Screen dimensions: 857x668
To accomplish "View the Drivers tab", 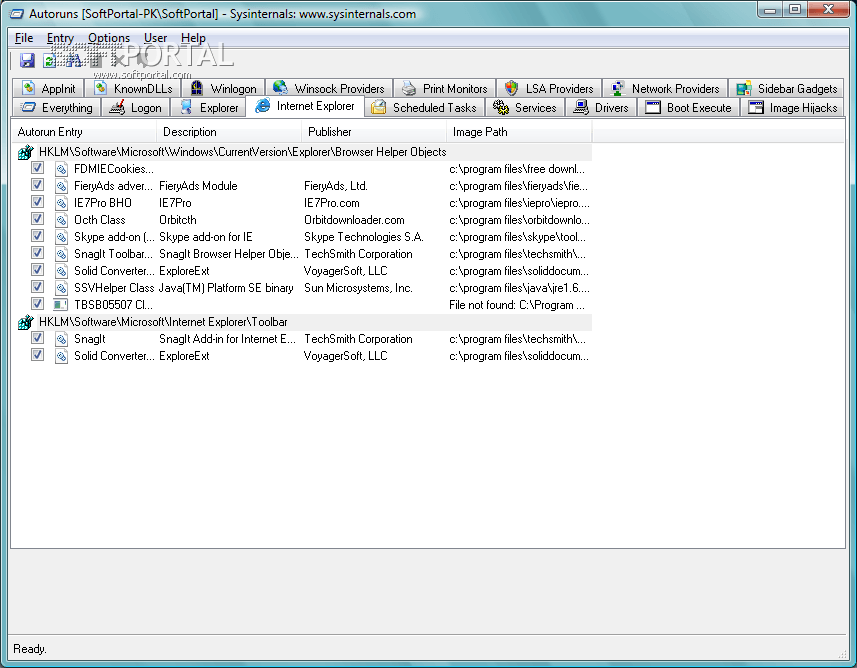I will pyautogui.click(x=601, y=108).
